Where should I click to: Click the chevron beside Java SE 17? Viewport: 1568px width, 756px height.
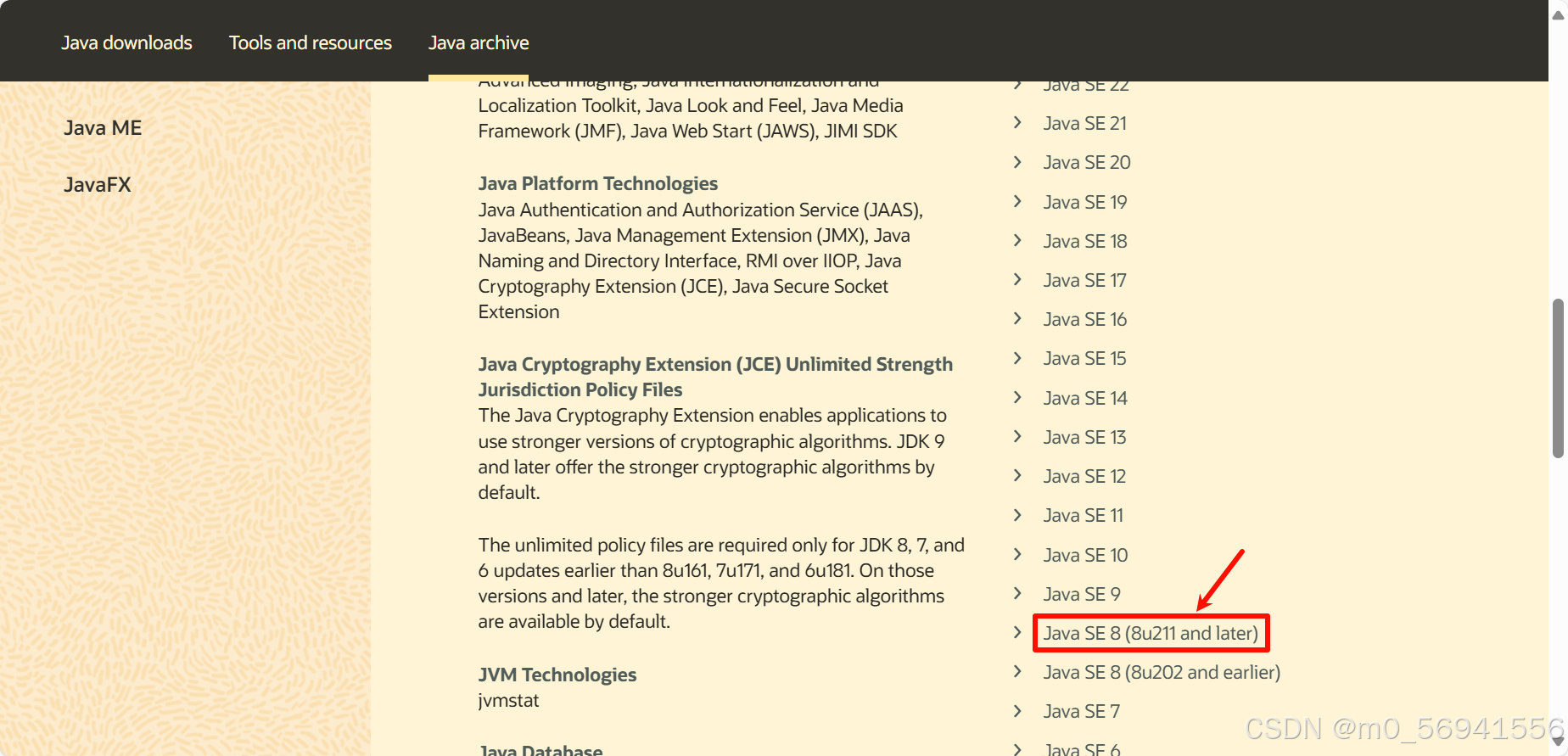1017,279
